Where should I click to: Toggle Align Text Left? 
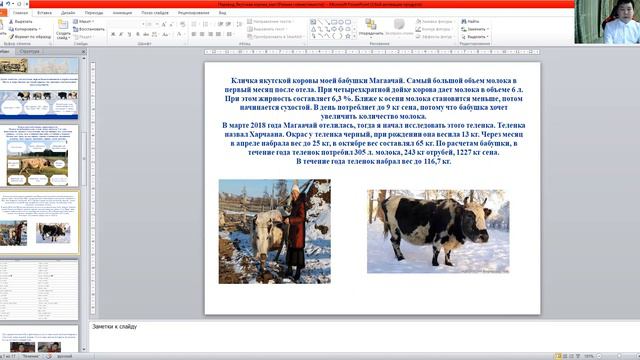(x=193, y=35)
